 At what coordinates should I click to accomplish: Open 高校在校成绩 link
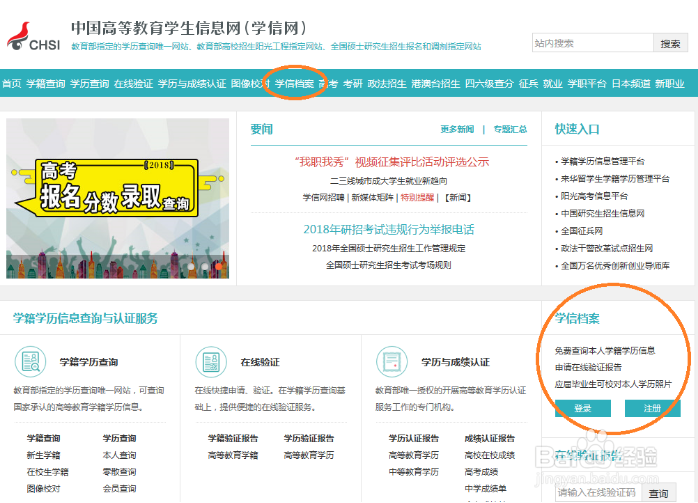pos(490,455)
